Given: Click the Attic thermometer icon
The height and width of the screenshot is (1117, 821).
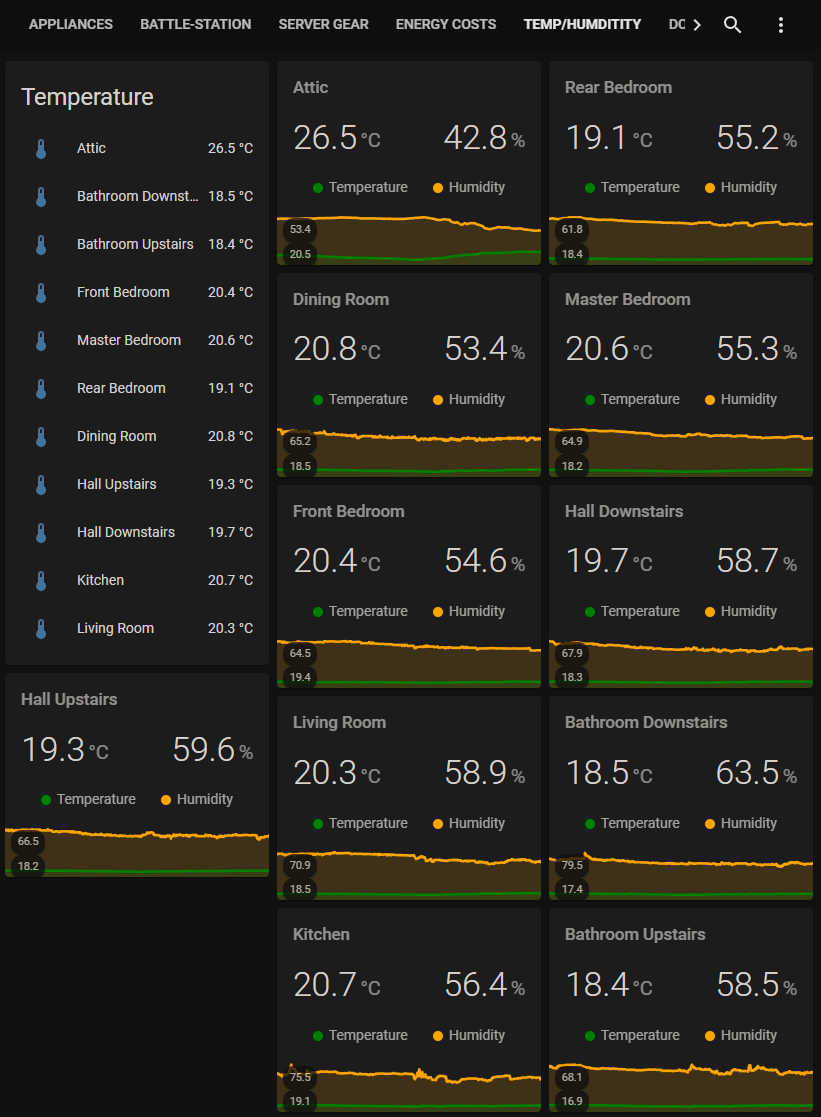Looking at the screenshot, I should pos(41,148).
